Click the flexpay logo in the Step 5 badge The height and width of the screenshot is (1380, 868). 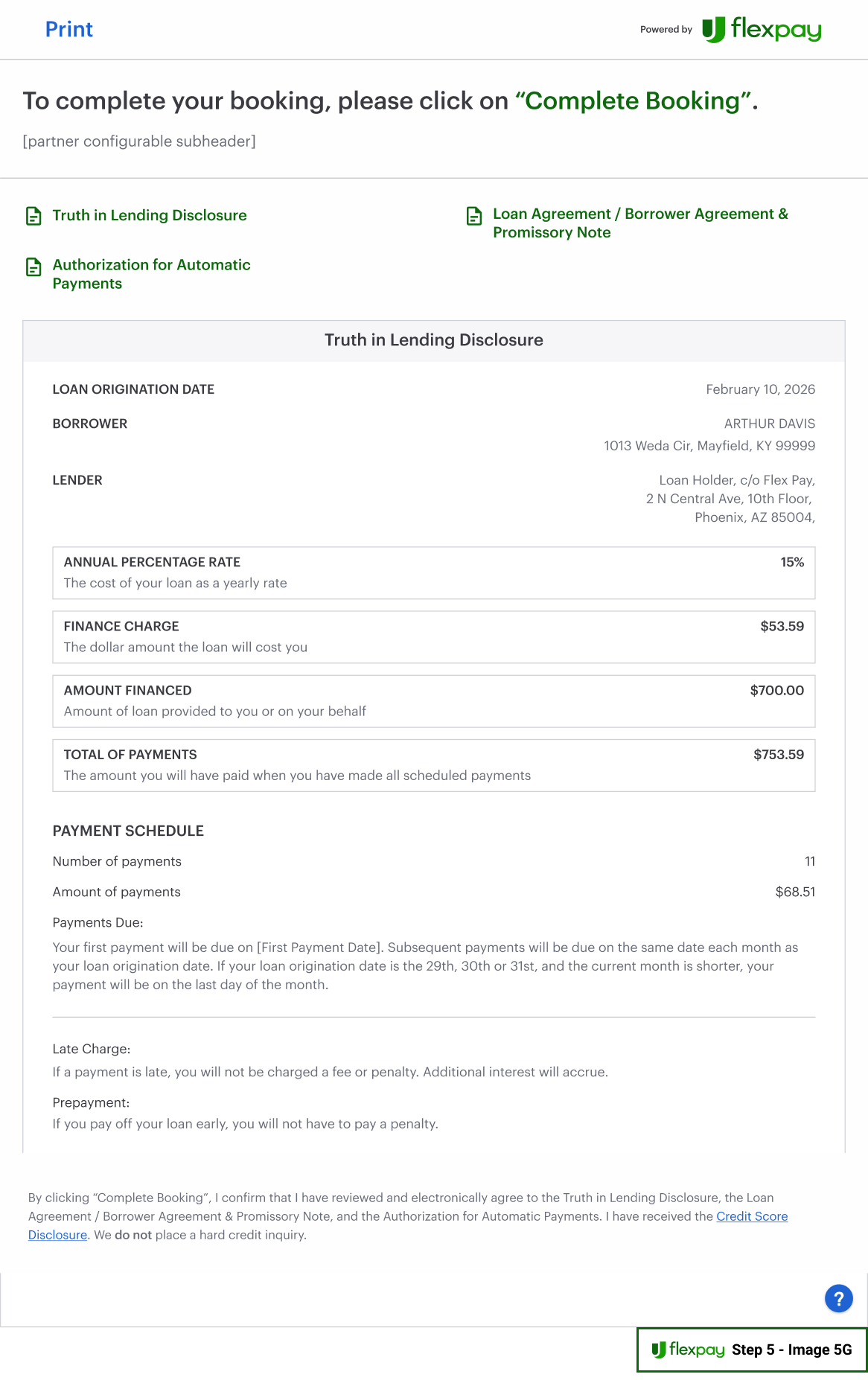coord(688,1349)
